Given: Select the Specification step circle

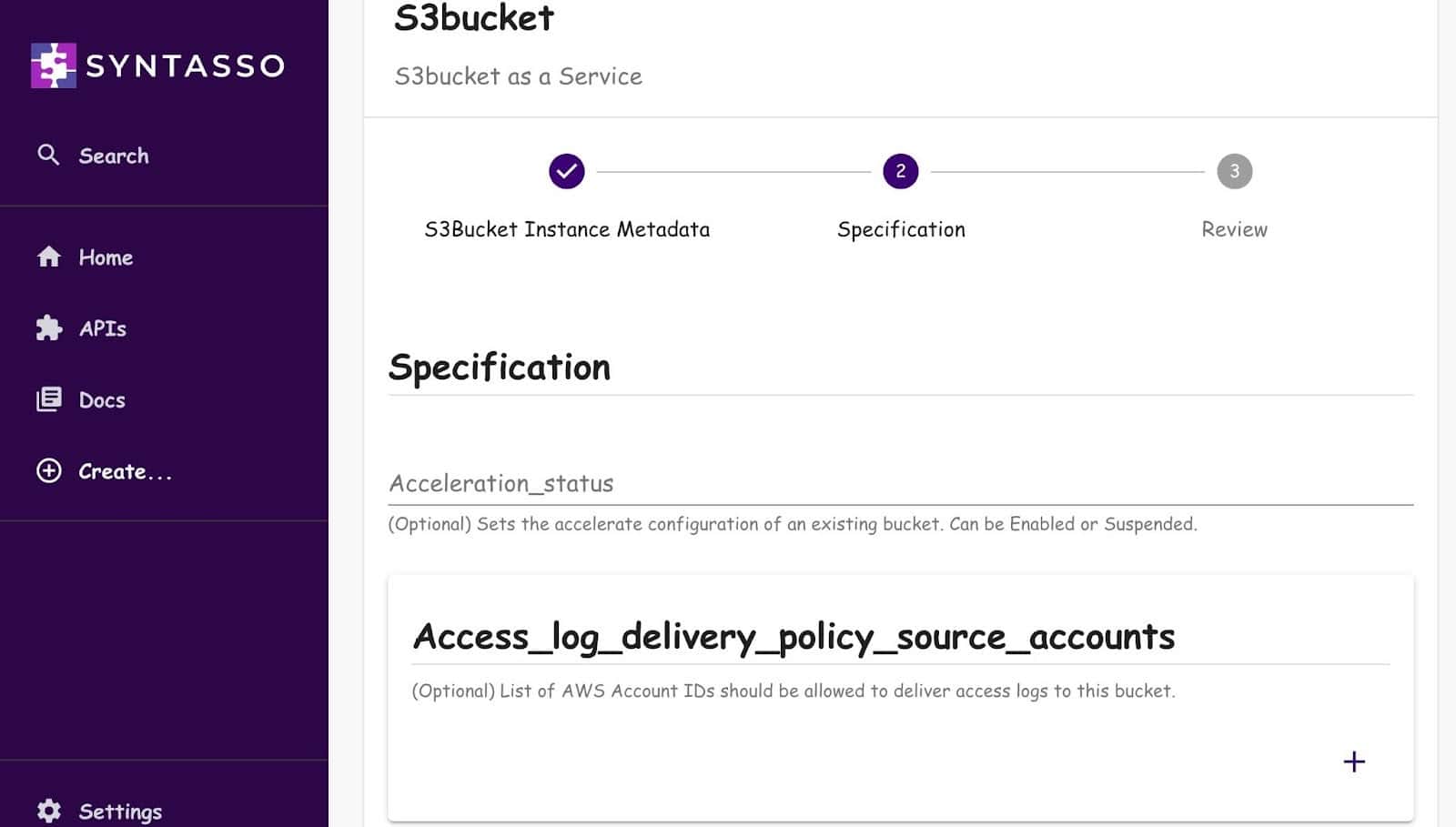Looking at the screenshot, I should 900,170.
